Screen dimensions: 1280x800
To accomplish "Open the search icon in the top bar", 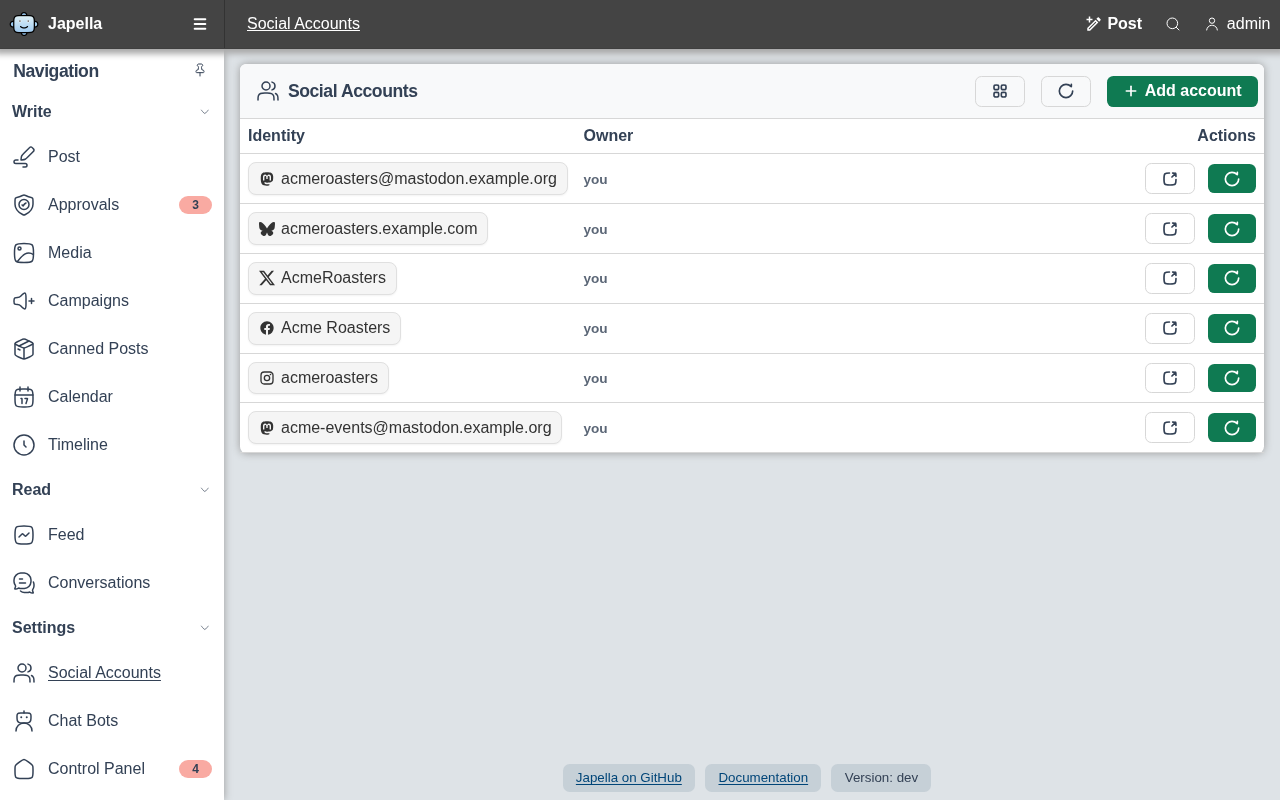I will tap(1173, 24).
